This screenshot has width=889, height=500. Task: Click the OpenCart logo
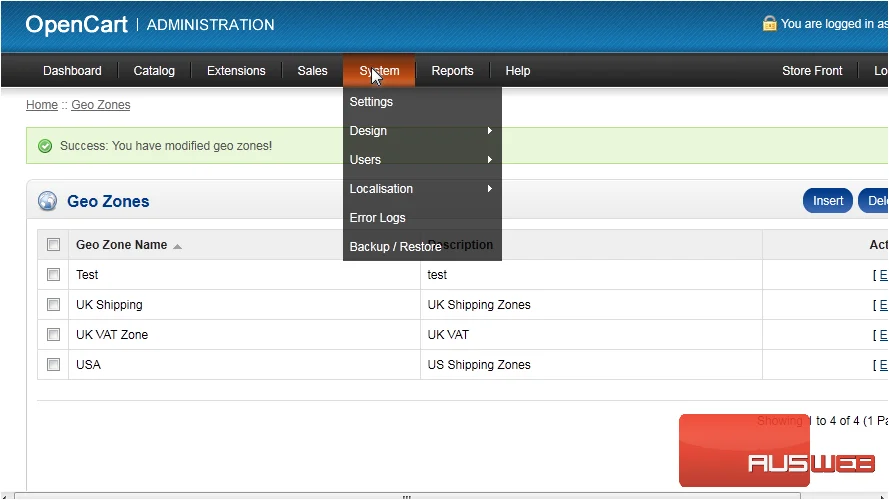pos(77,24)
